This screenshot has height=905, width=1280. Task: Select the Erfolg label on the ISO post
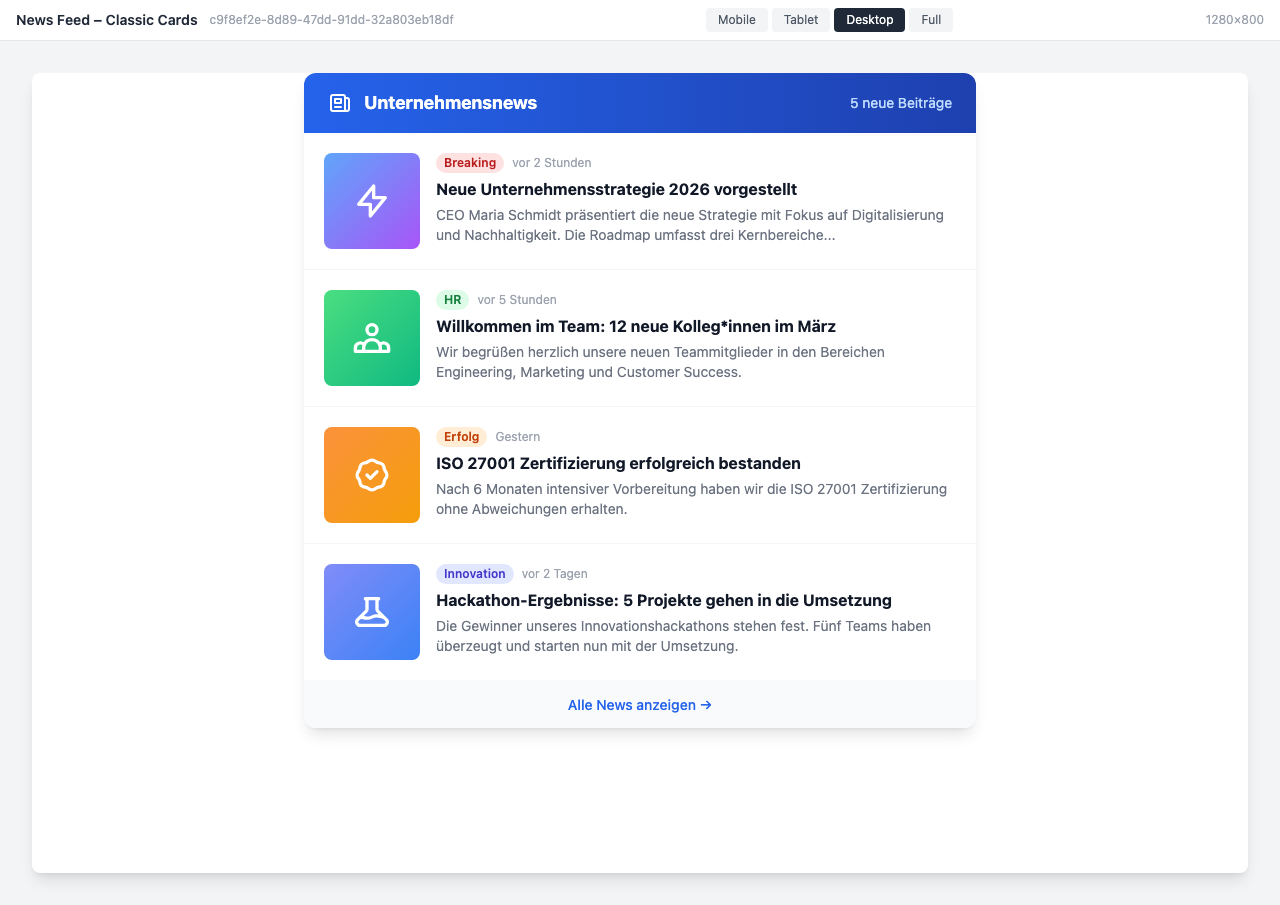tap(461, 436)
